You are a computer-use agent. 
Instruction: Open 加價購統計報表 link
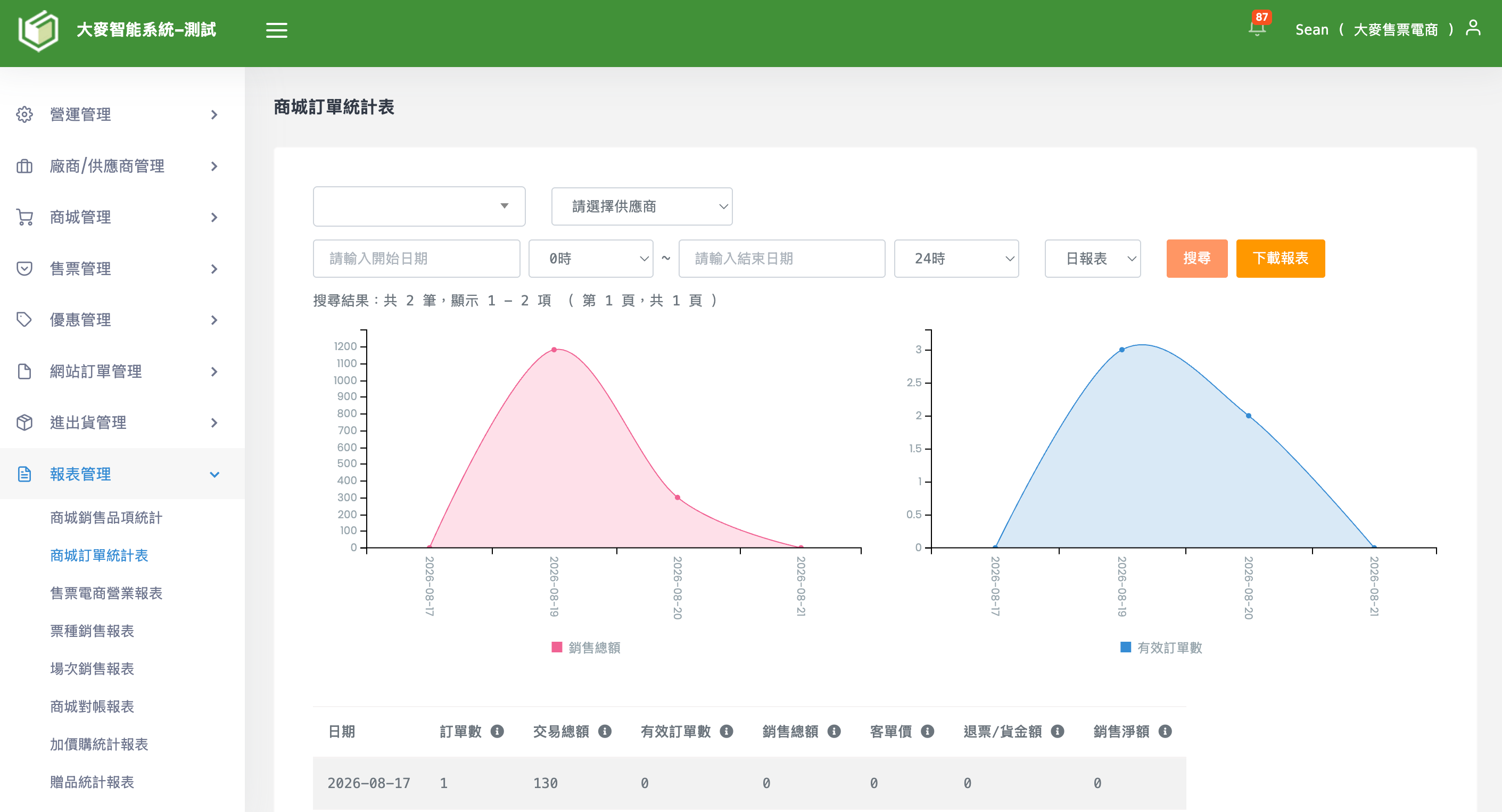99,744
